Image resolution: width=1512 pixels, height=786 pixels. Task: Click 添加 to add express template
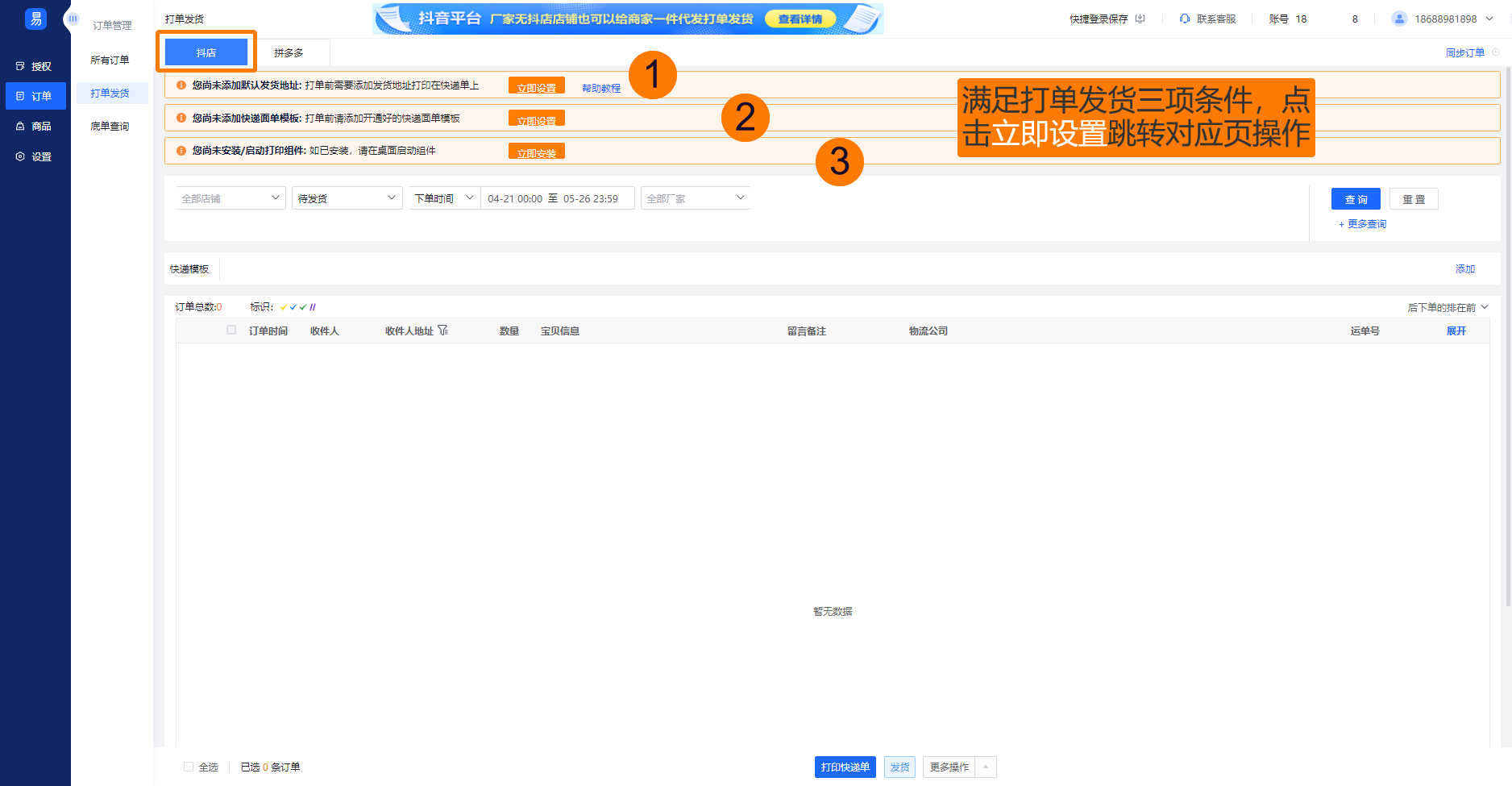click(x=1465, y=269)
